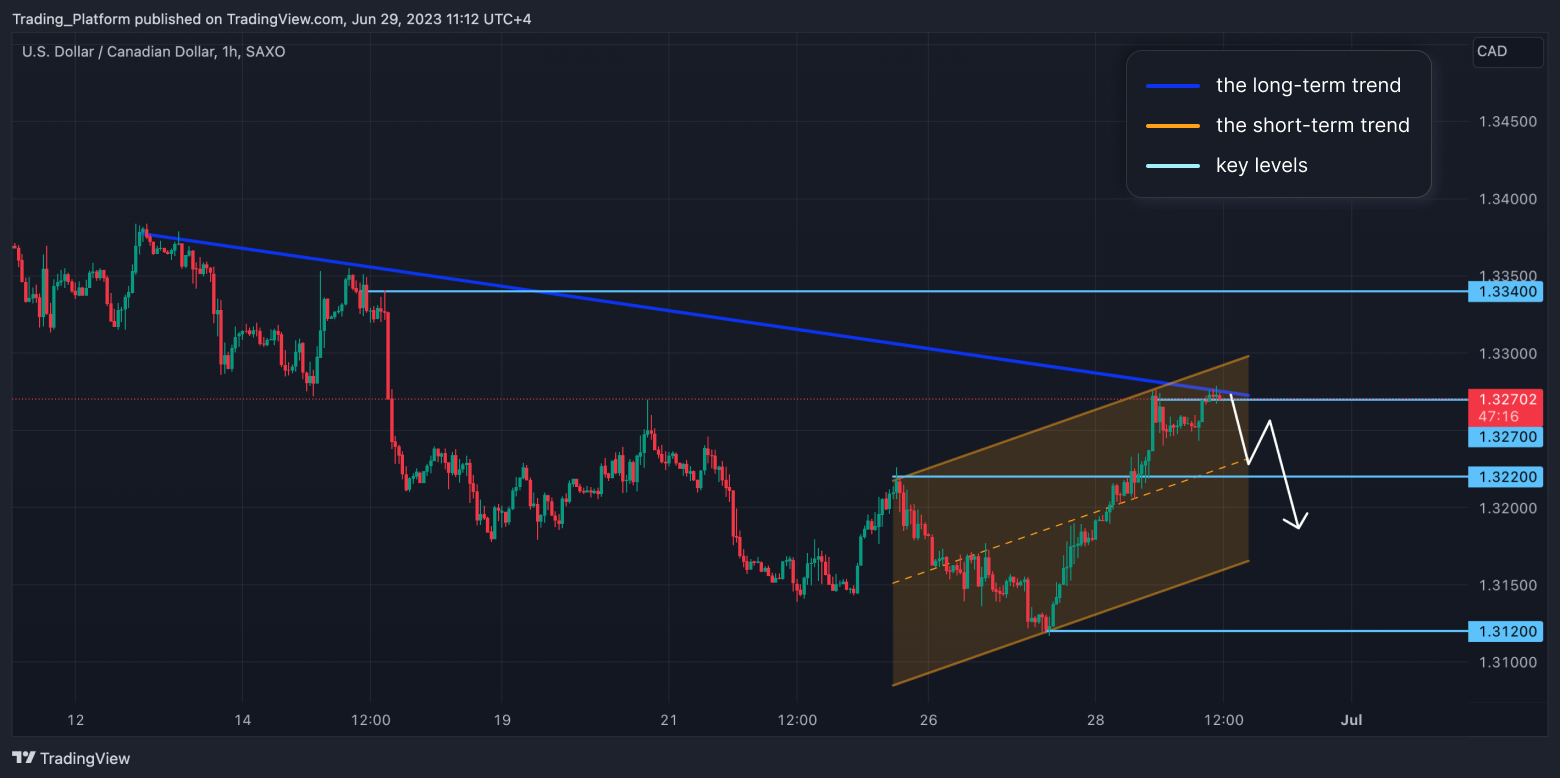Click date 28 on the time axis
1560x778 pixels.
(1095, 720)
